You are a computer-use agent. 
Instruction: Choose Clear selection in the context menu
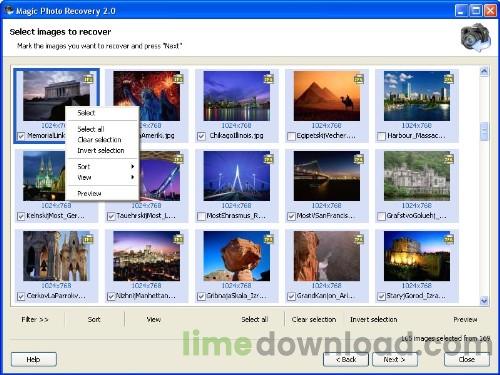point(102,140)
